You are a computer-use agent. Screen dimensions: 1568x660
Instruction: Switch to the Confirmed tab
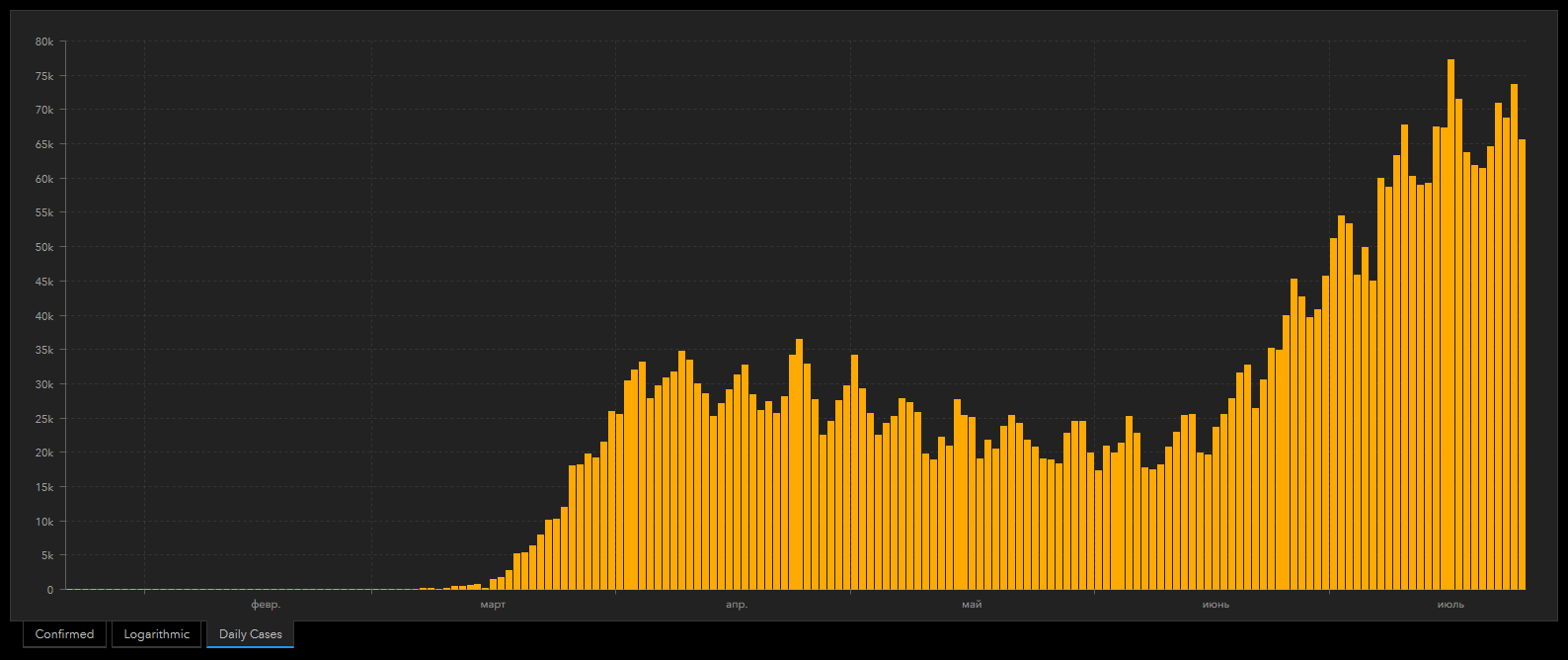coord(64,634)
